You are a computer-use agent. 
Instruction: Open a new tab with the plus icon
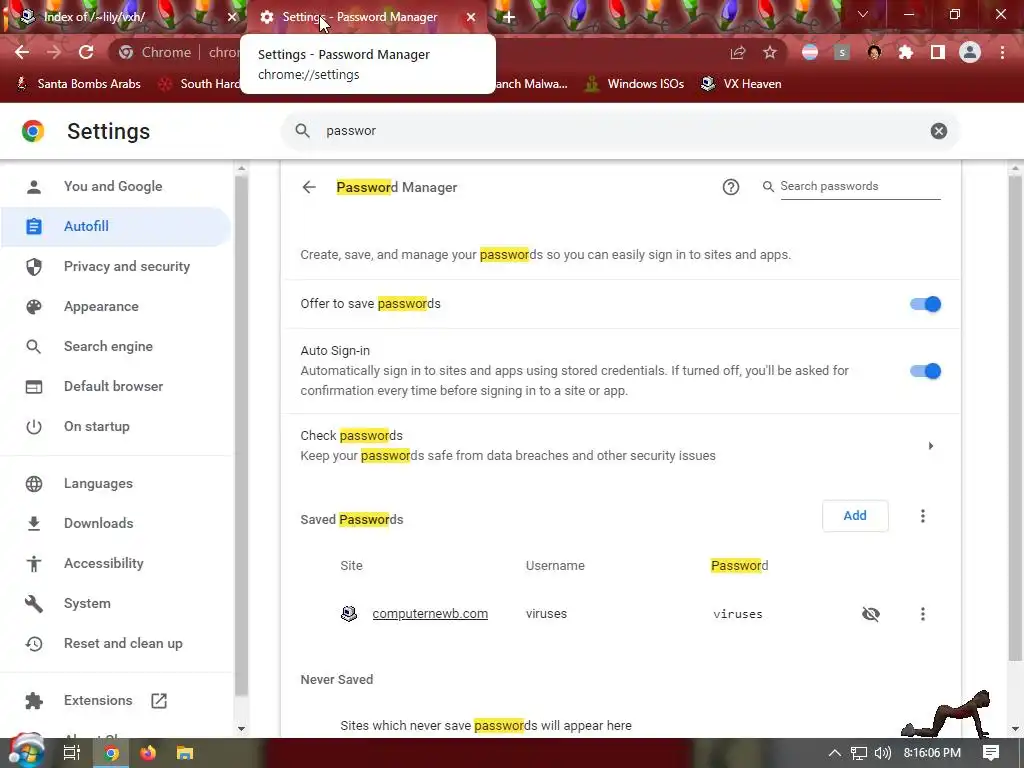[509, 17]
